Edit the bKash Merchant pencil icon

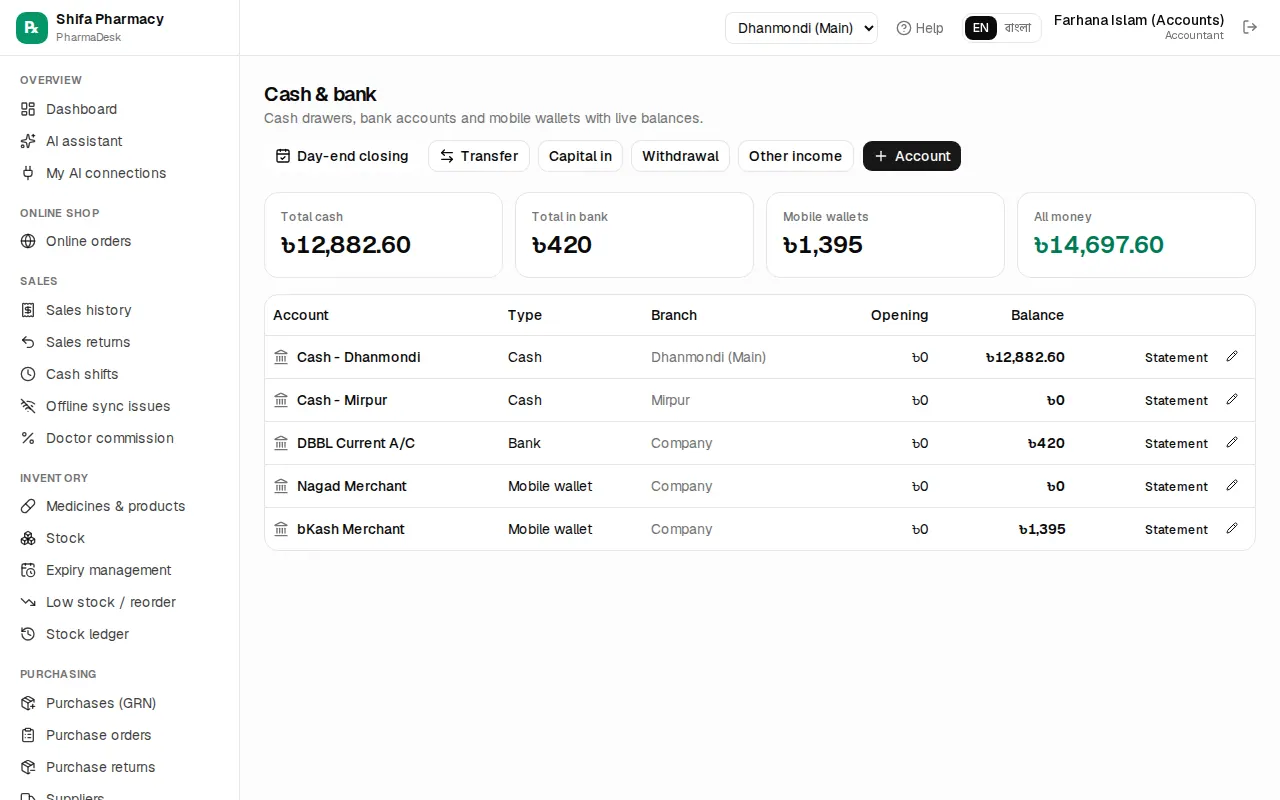[x=1232, y=528]
